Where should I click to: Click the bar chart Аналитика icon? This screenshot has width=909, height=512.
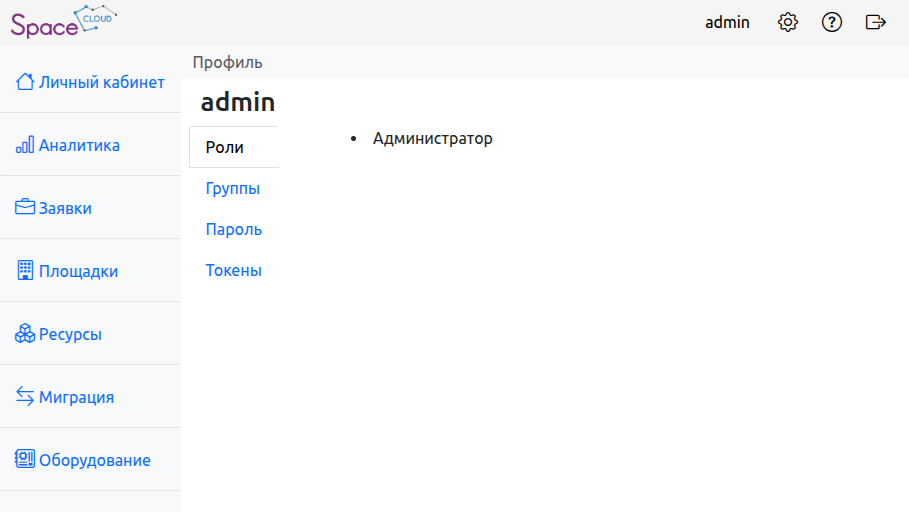25,145
